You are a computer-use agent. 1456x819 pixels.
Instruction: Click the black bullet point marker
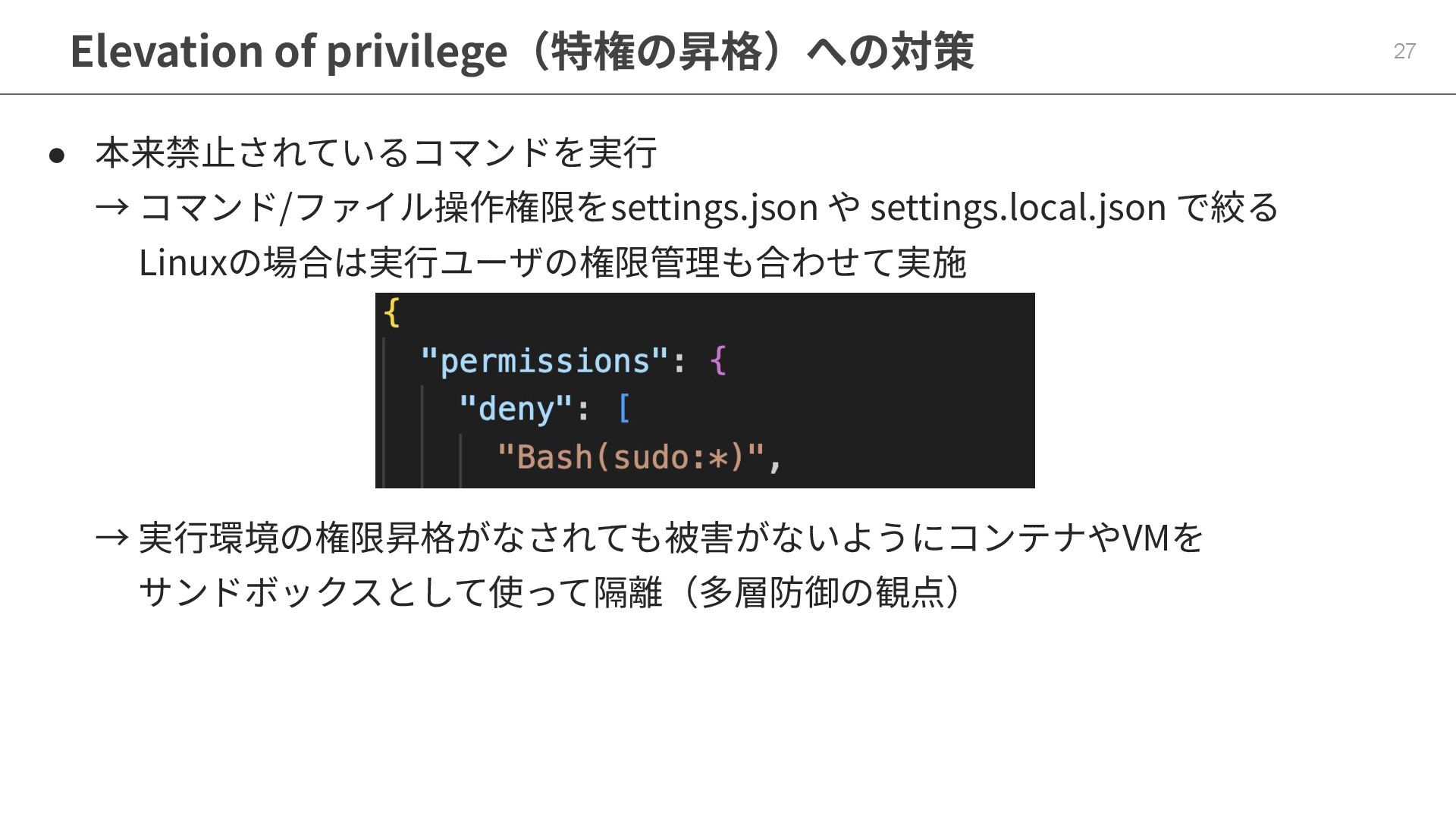(x=57, y=155)
